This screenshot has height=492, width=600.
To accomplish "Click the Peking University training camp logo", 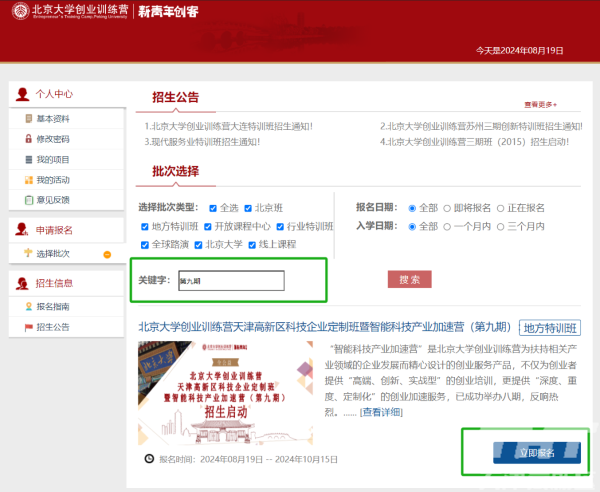I will (x=70, y=11).
